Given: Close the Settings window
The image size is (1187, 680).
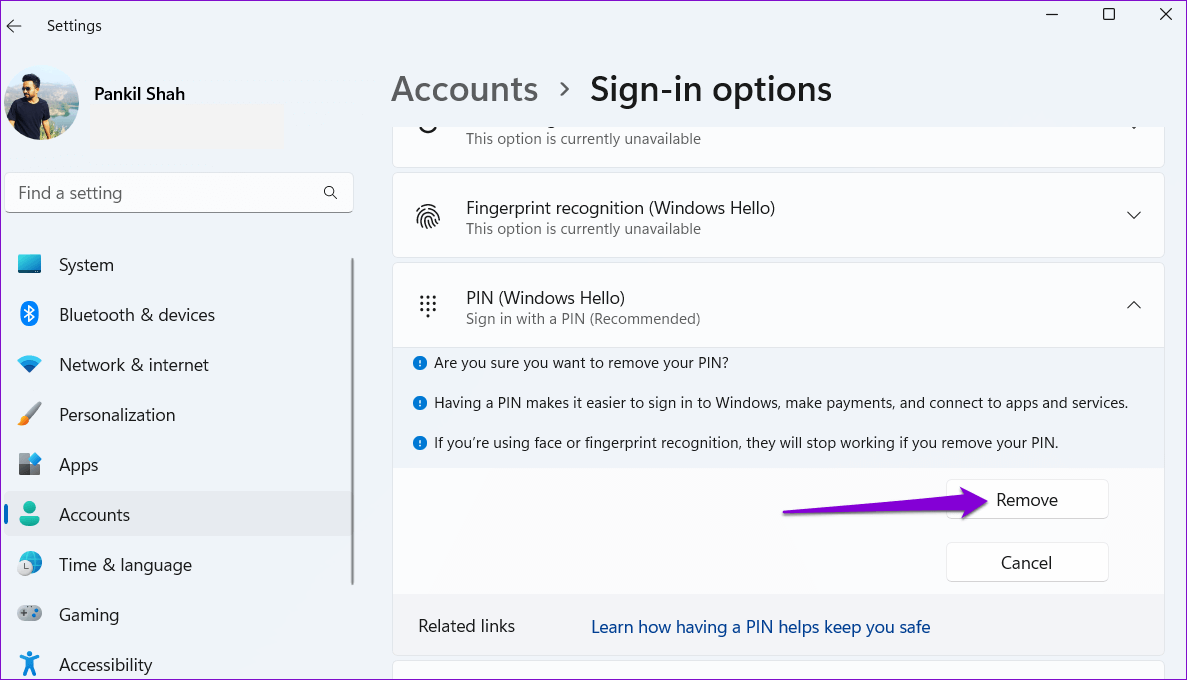Looking at the screenshot, I should (1166, 14).
